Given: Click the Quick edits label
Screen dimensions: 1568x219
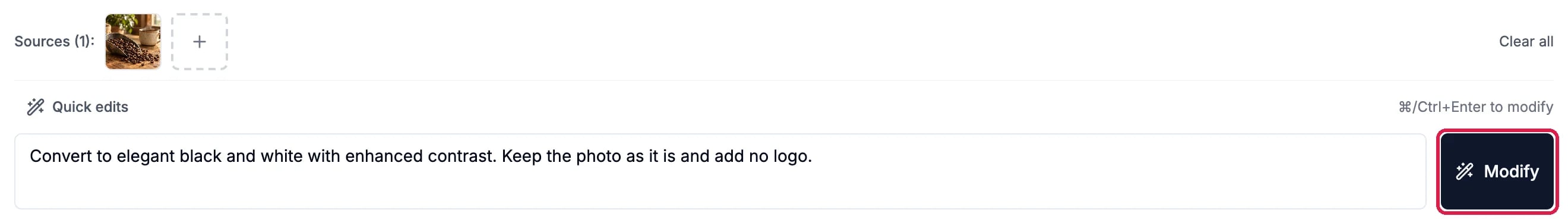Looking at the screenshot, I should pyautogui.click(x=90, y=107).
